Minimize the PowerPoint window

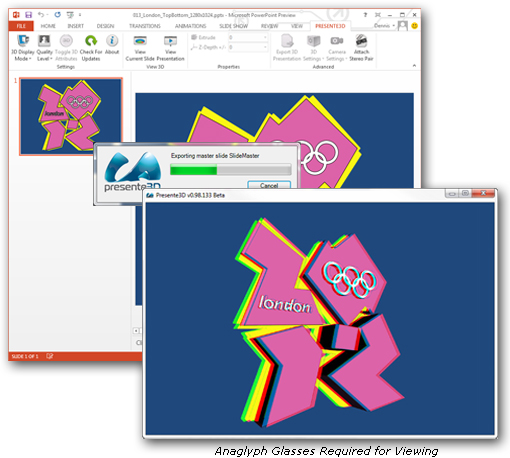click(390, 15)
